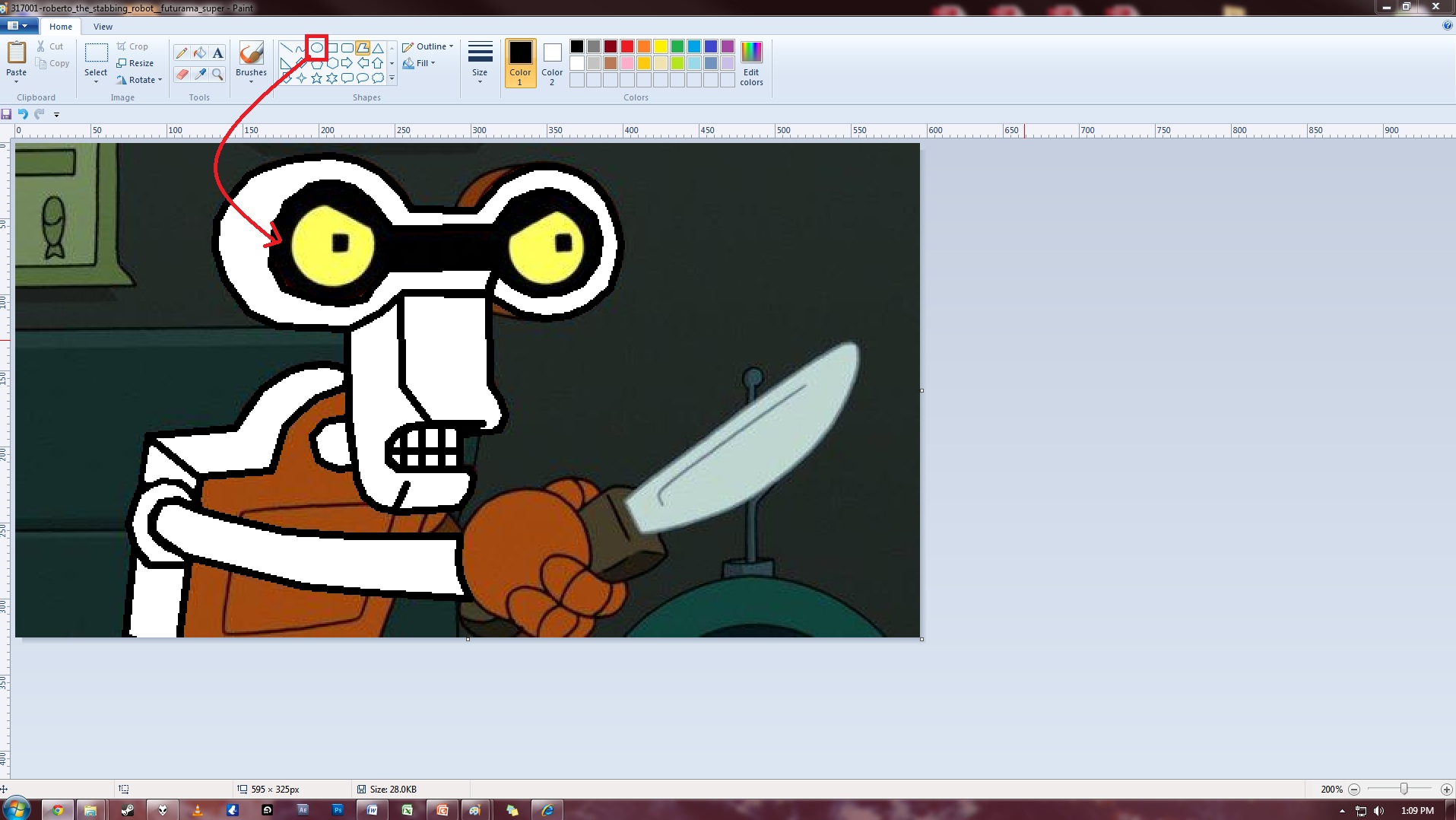Screen dimensions: 1456x820
Task: Choose the Cloud callout shape
Action: 378,78
